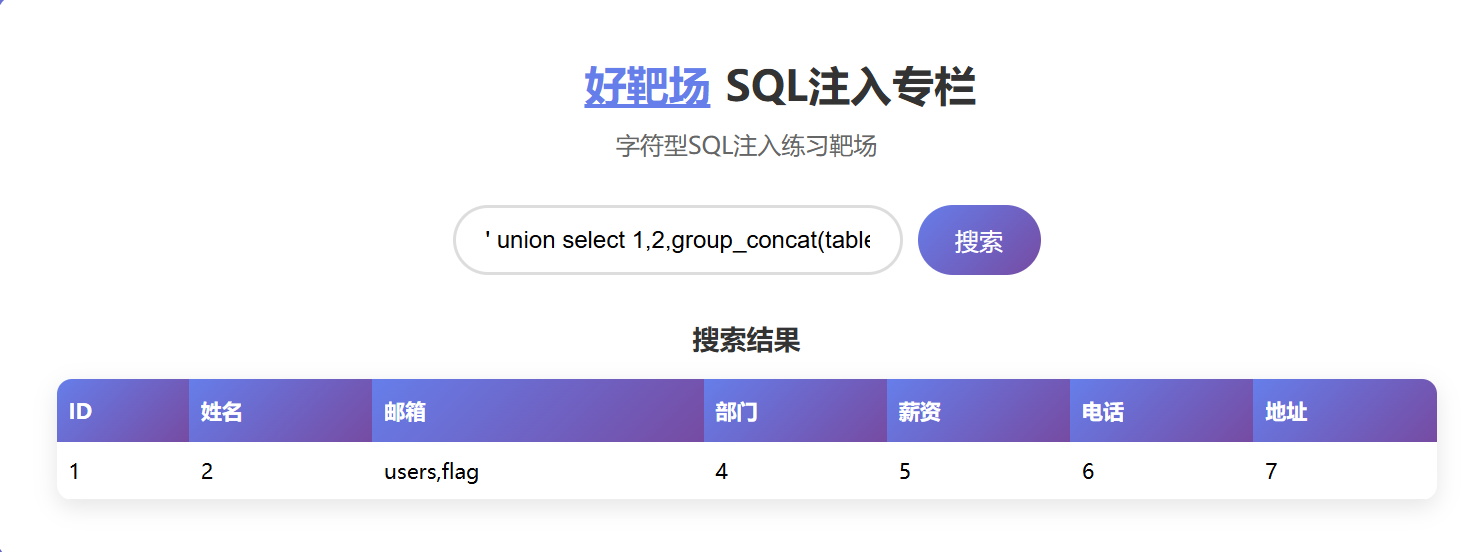Select the 地址 column header

click(1345, 411)
